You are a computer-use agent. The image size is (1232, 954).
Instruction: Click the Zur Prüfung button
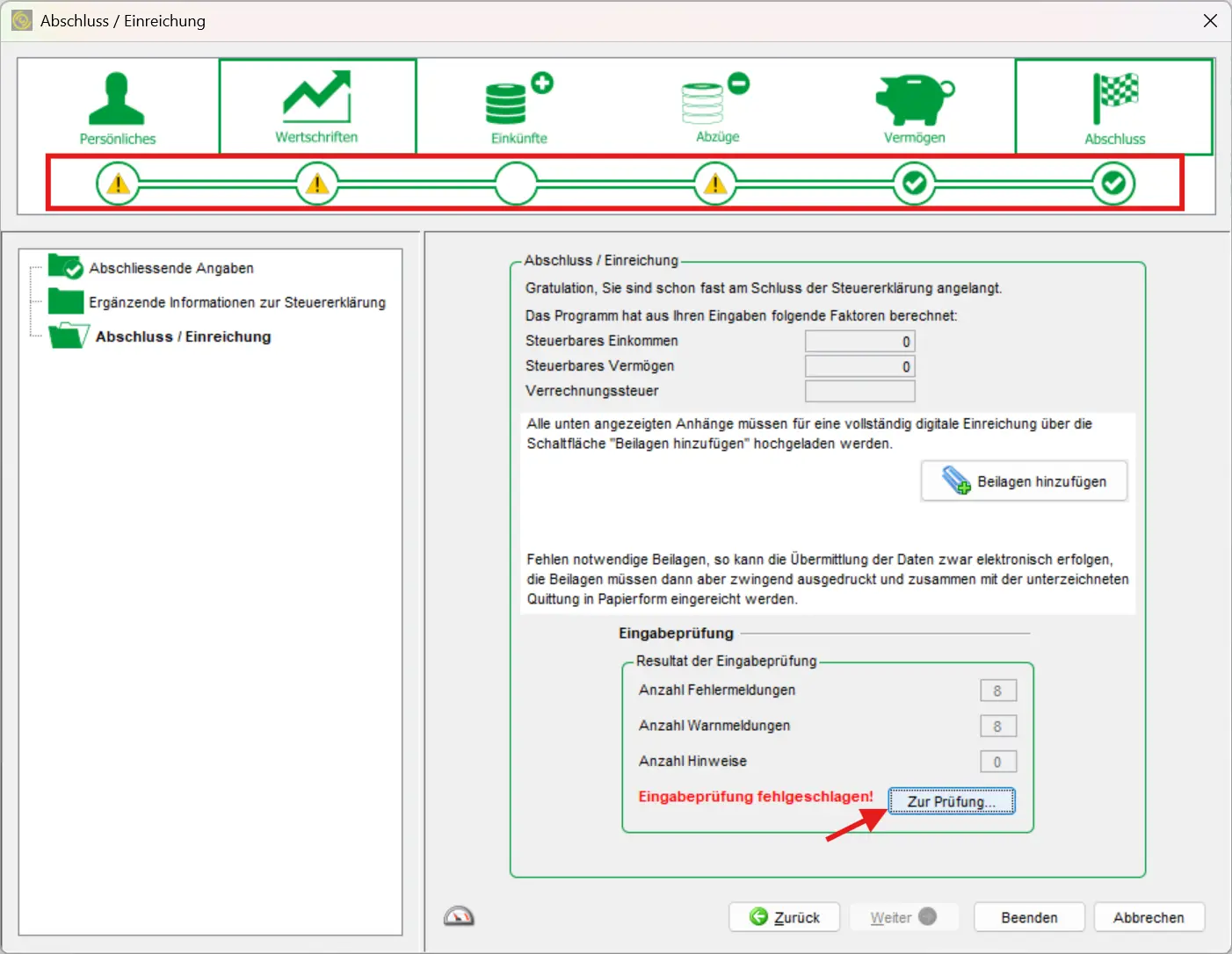click(951, 800)
